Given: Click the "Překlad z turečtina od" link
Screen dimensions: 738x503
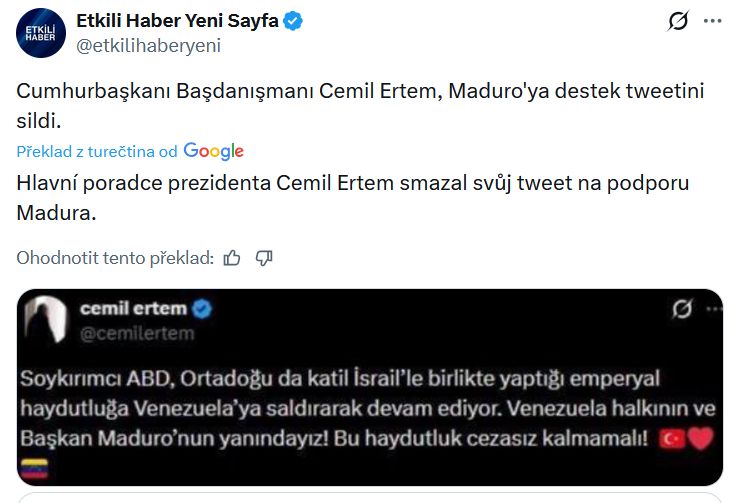Looking at the screenshot, I should click(x=97, y=151).
